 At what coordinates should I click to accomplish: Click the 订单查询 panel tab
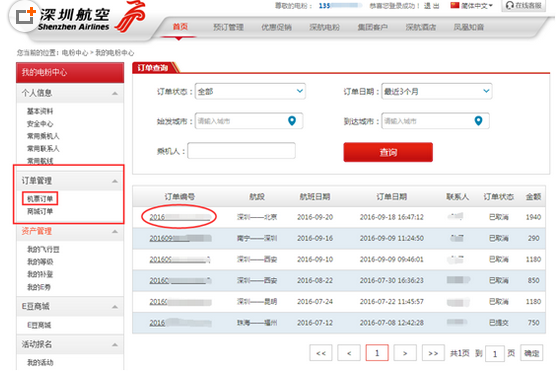(153, 67)
